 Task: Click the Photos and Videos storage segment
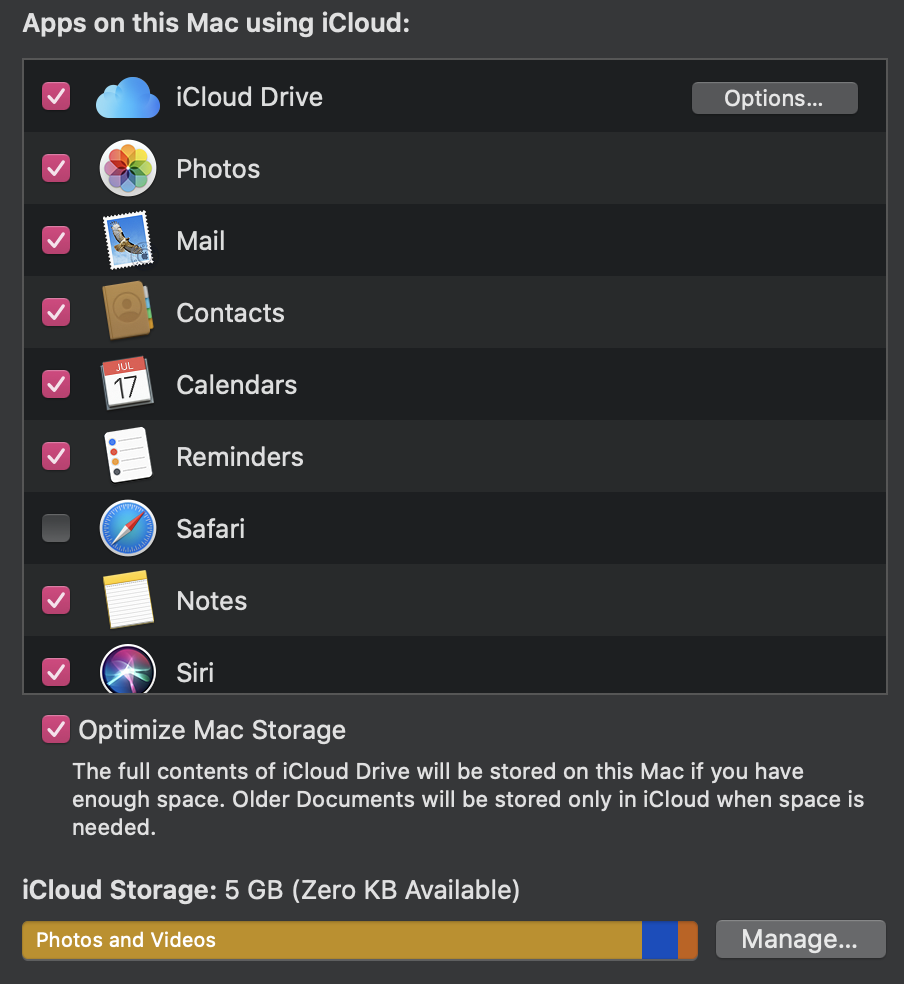point(330,940)
